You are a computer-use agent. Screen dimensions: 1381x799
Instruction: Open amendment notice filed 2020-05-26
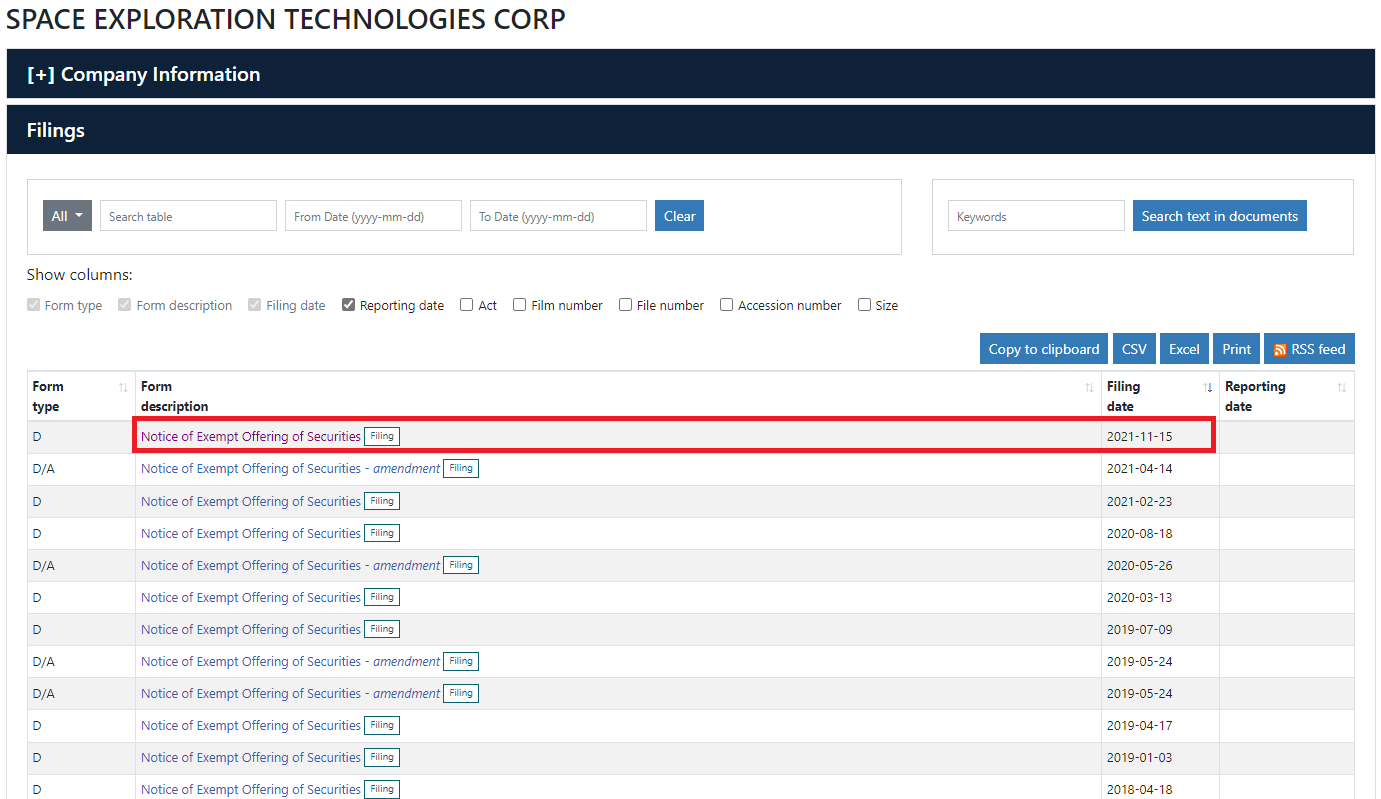(x=290, y=565)
